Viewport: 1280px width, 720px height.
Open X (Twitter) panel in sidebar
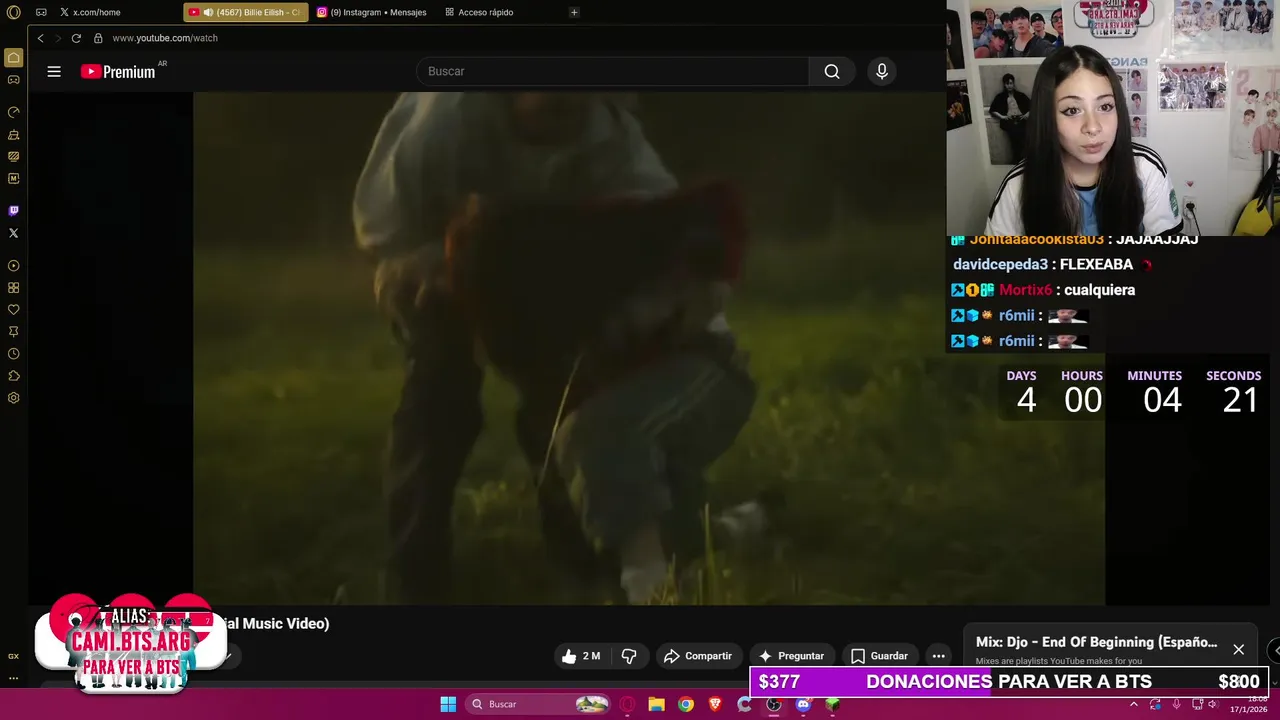[14, 233]
